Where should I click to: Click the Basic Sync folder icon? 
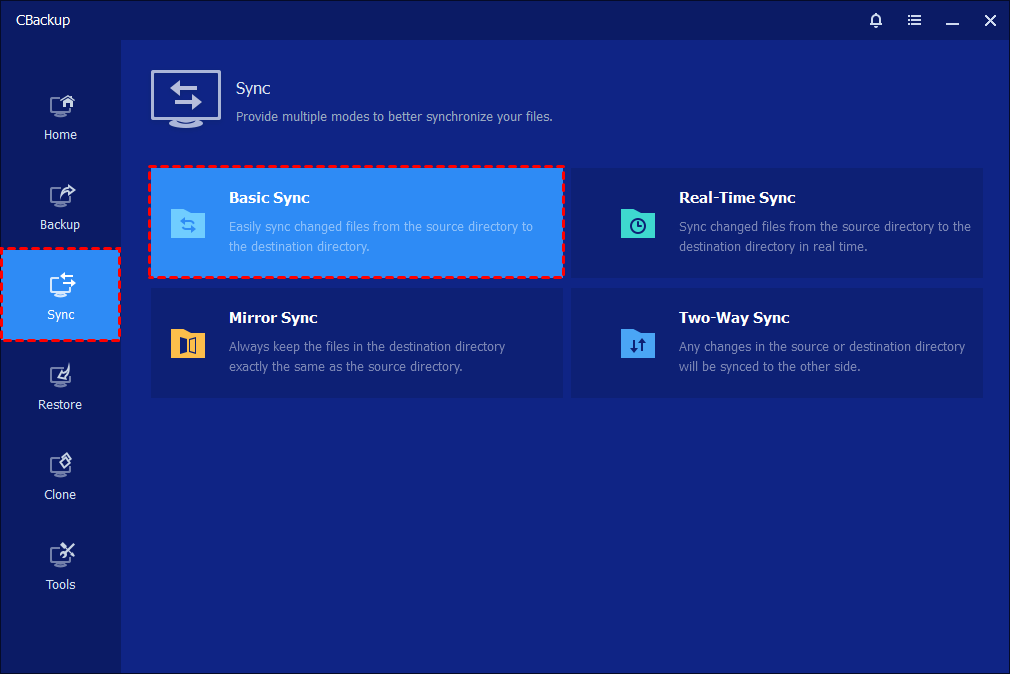(187, 223)
